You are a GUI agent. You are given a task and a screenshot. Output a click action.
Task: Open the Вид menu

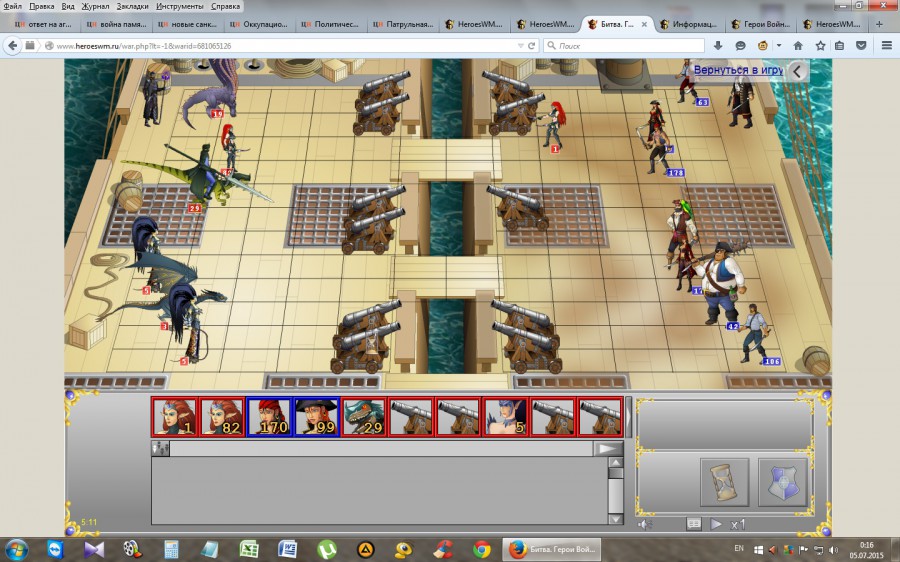point(68,6)
